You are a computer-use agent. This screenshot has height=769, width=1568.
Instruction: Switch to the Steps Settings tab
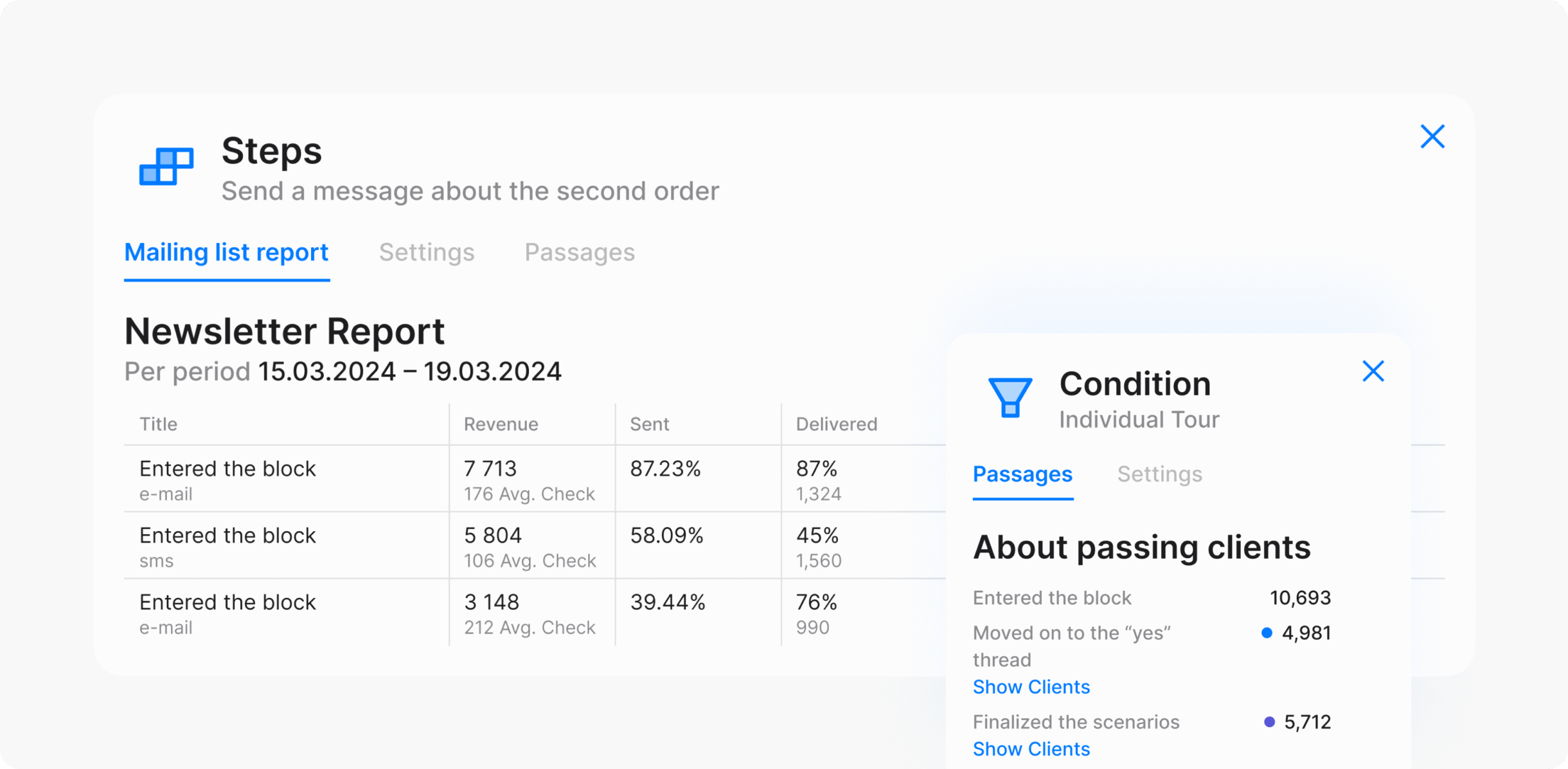click(x=427, y=253)
